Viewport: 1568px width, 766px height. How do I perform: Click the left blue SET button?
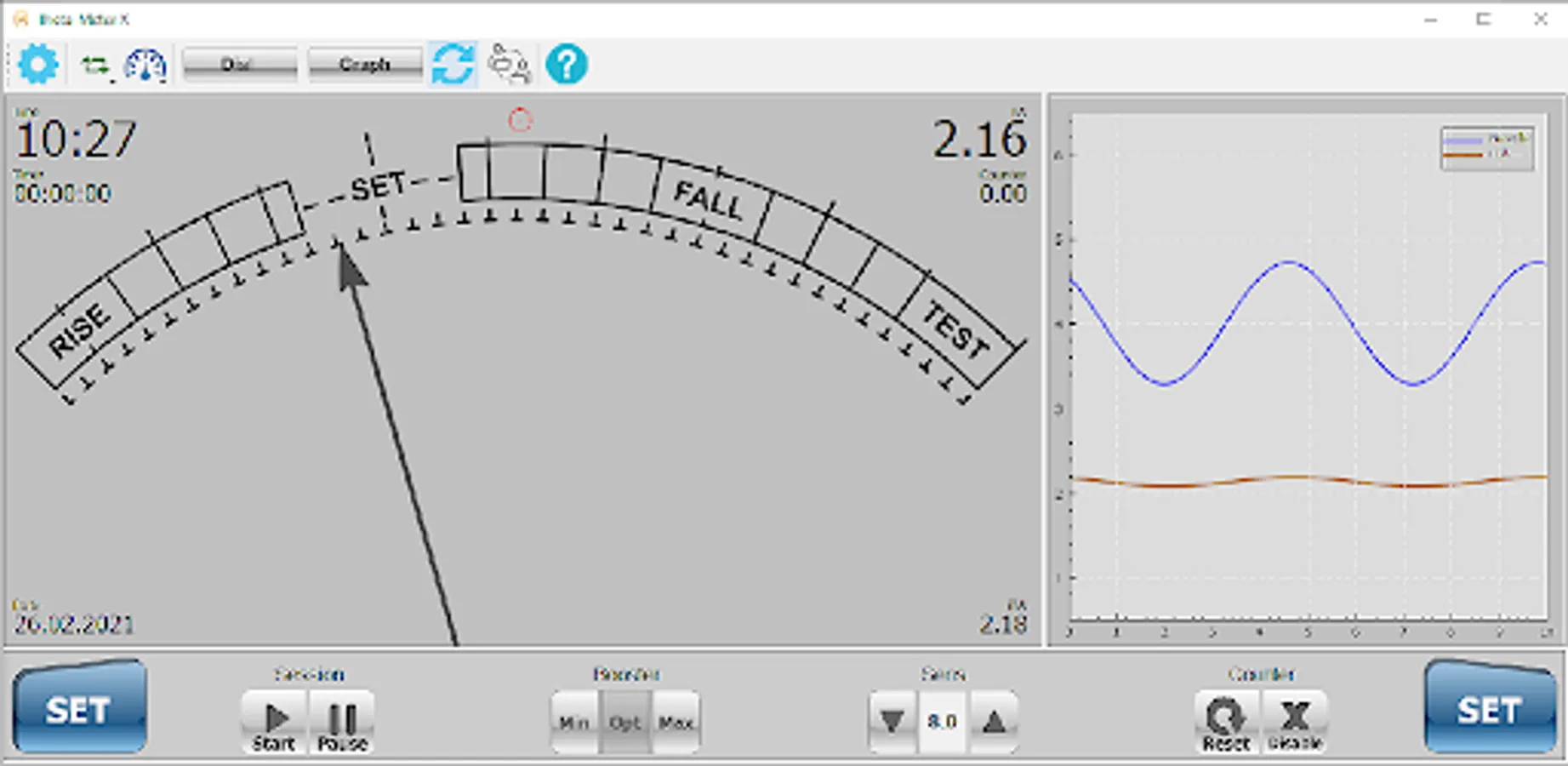click(x=79, y=707)
